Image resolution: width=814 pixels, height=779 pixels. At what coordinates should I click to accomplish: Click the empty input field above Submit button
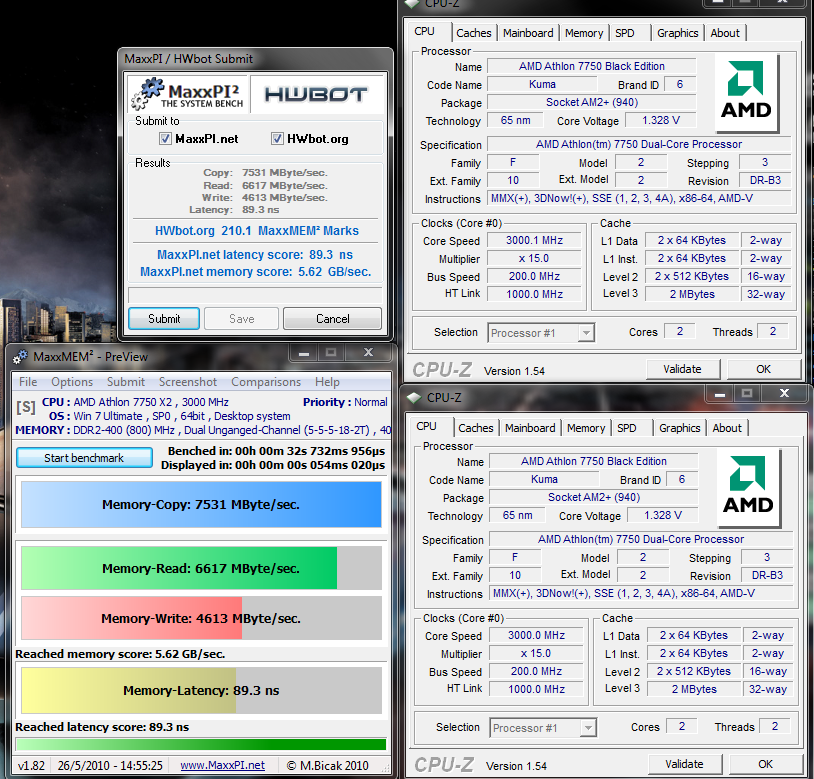pos(255,295)
